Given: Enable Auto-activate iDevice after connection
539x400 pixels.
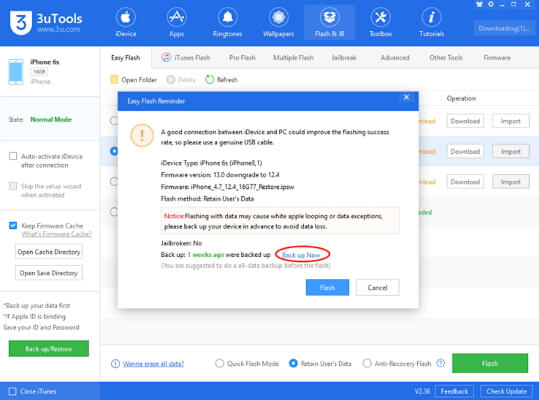Looking at the screenshot, I should coord(13,156).
